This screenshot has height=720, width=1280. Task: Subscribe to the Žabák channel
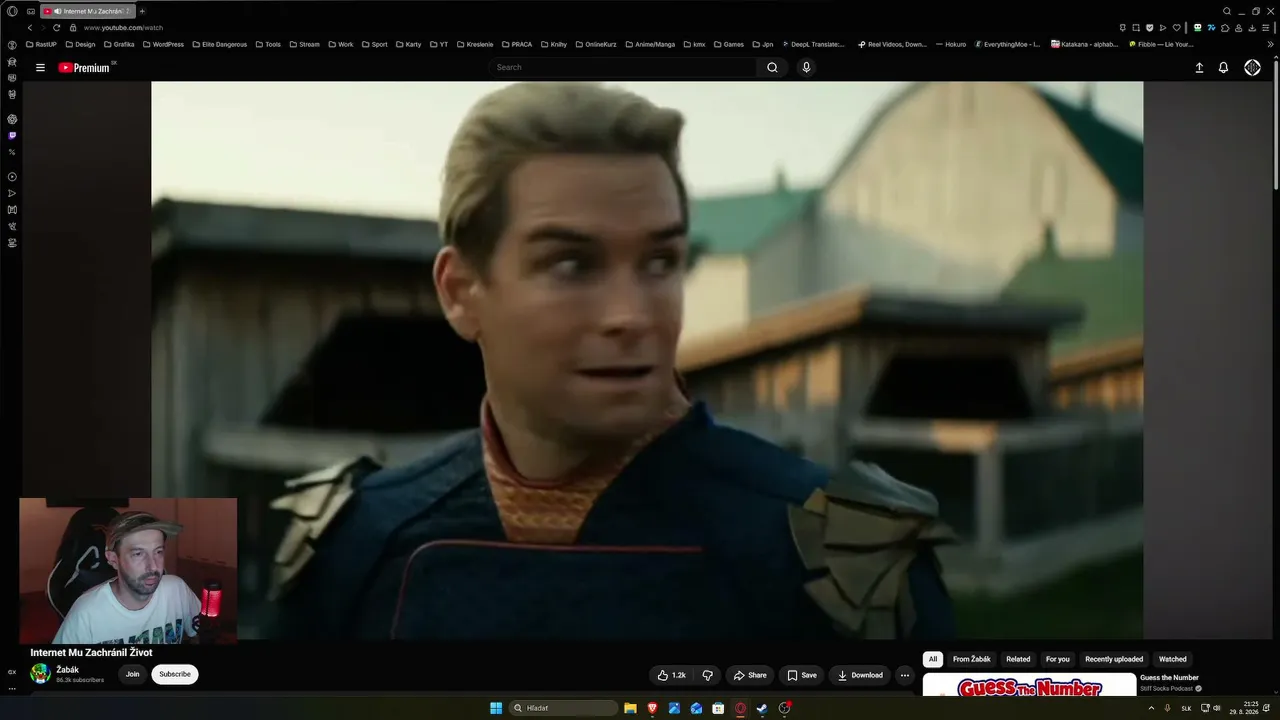pos(175,674)
